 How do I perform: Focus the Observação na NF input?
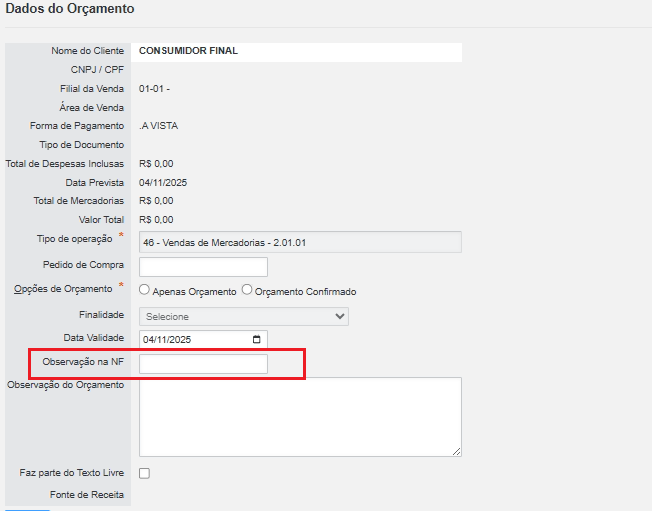(203, 364)
